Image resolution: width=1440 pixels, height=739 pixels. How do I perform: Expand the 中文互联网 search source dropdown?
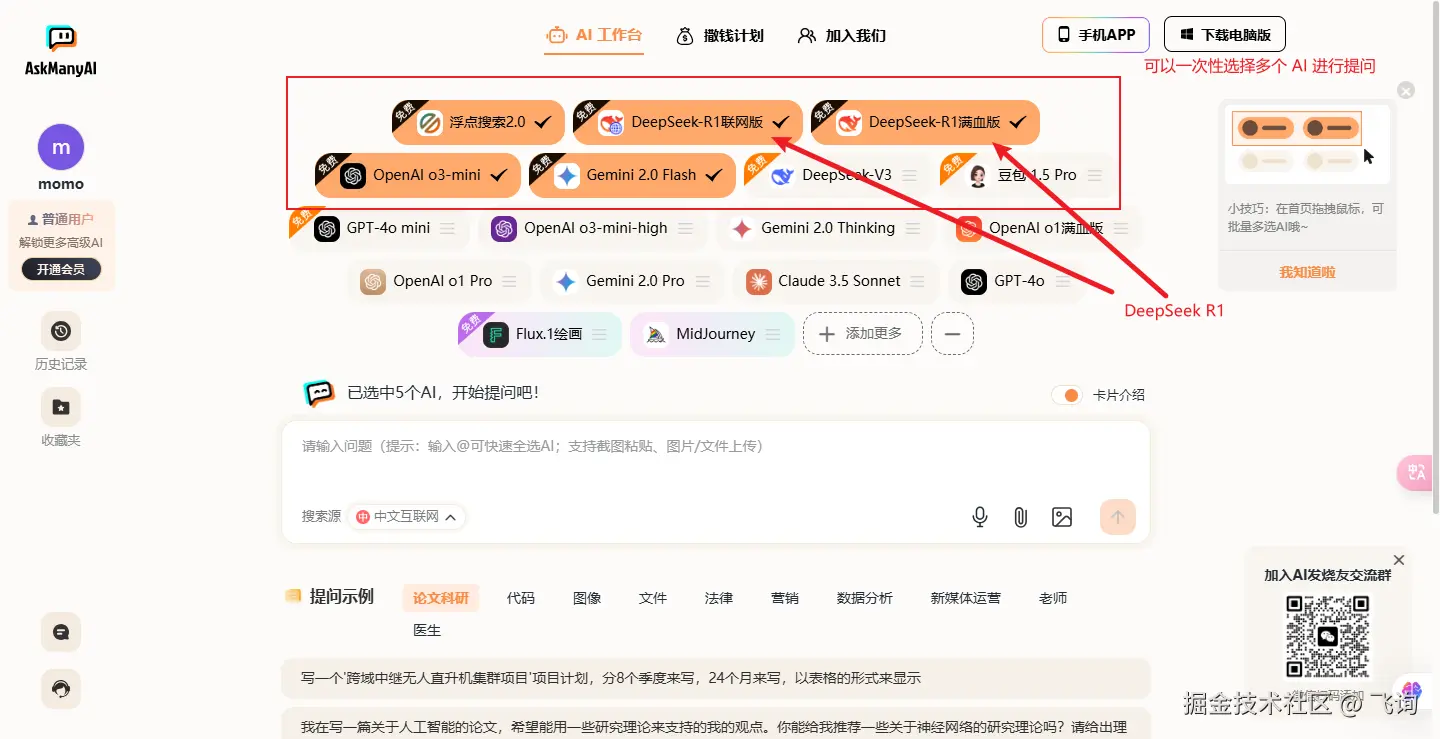(x=408, y=517)
